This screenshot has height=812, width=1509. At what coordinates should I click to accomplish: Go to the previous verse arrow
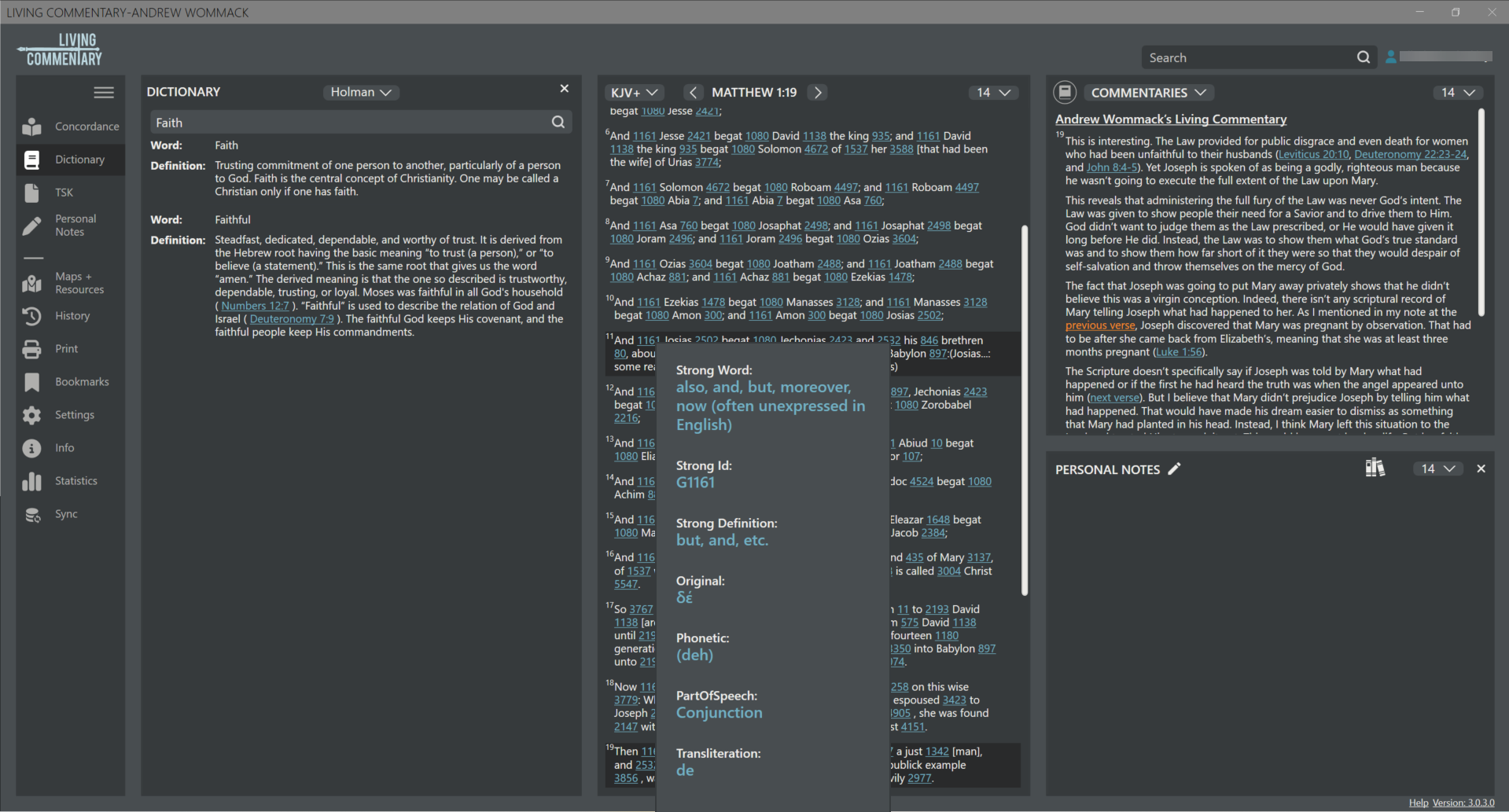[x=693, y=93]
